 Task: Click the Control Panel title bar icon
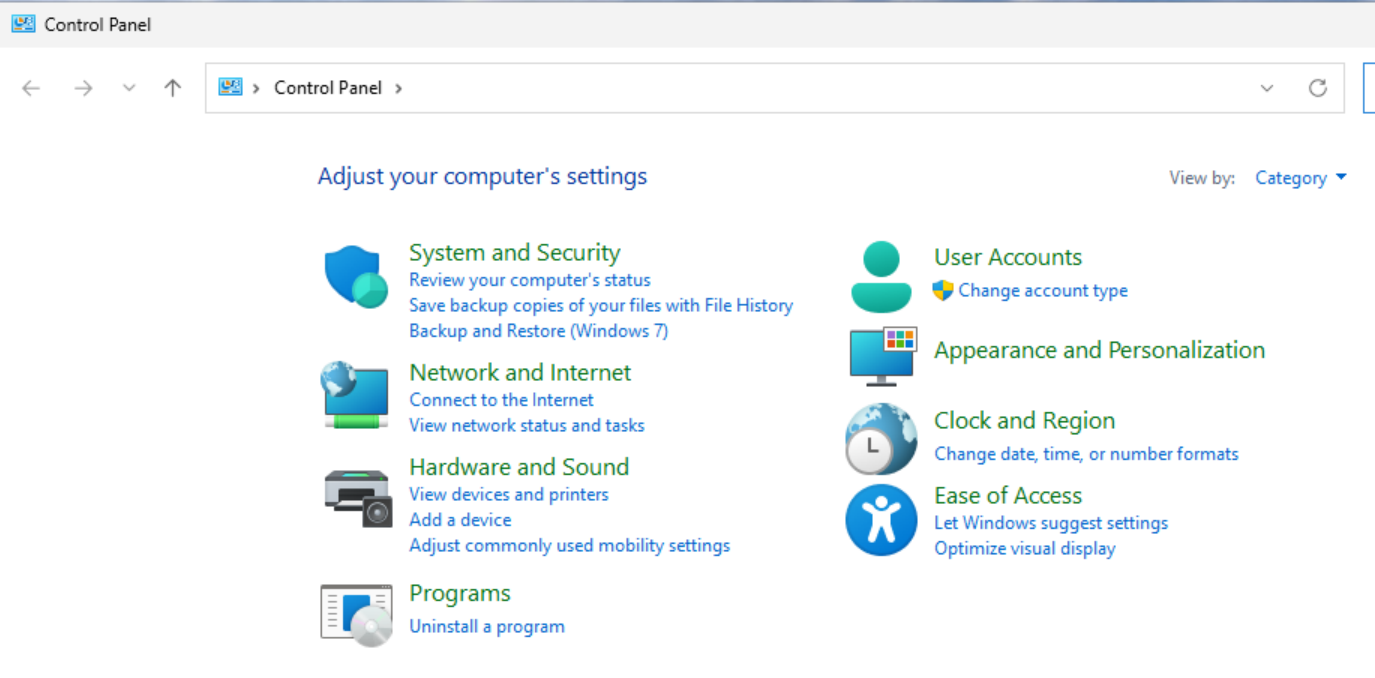(23, 24)
